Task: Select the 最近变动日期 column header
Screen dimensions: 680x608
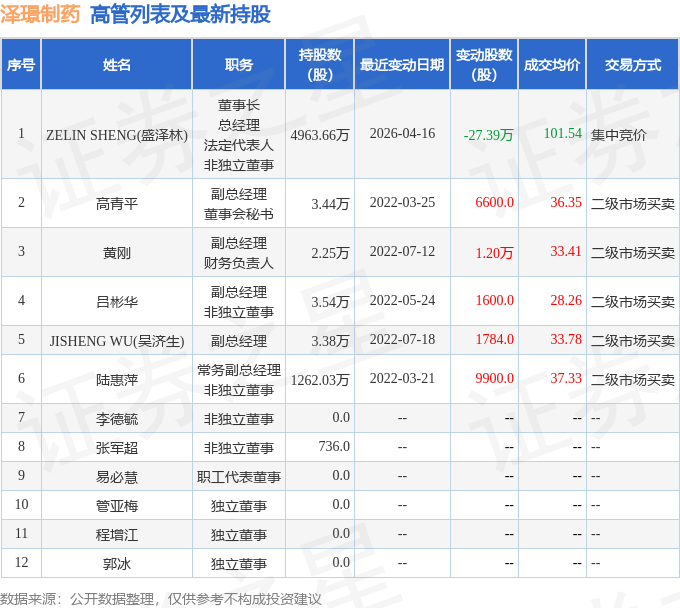Action: (402, 65)
